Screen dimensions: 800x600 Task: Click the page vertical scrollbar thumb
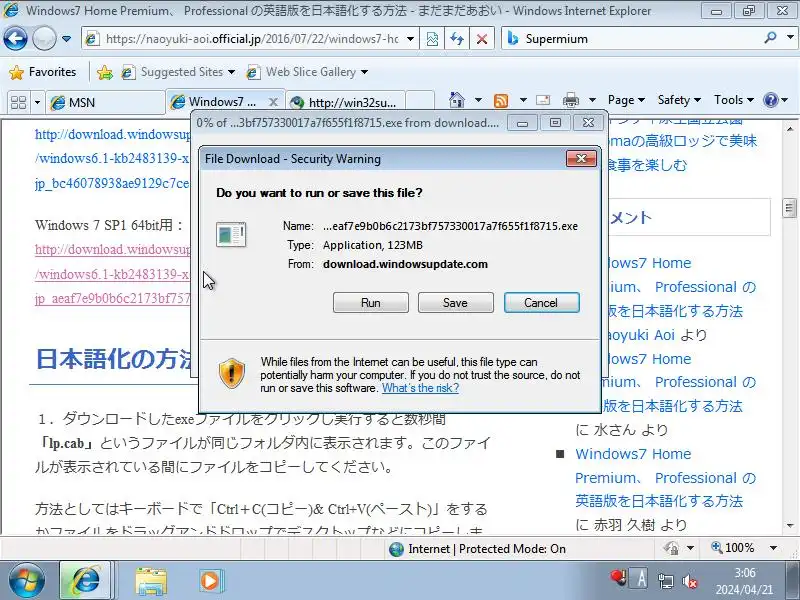[x=789, y=208]
